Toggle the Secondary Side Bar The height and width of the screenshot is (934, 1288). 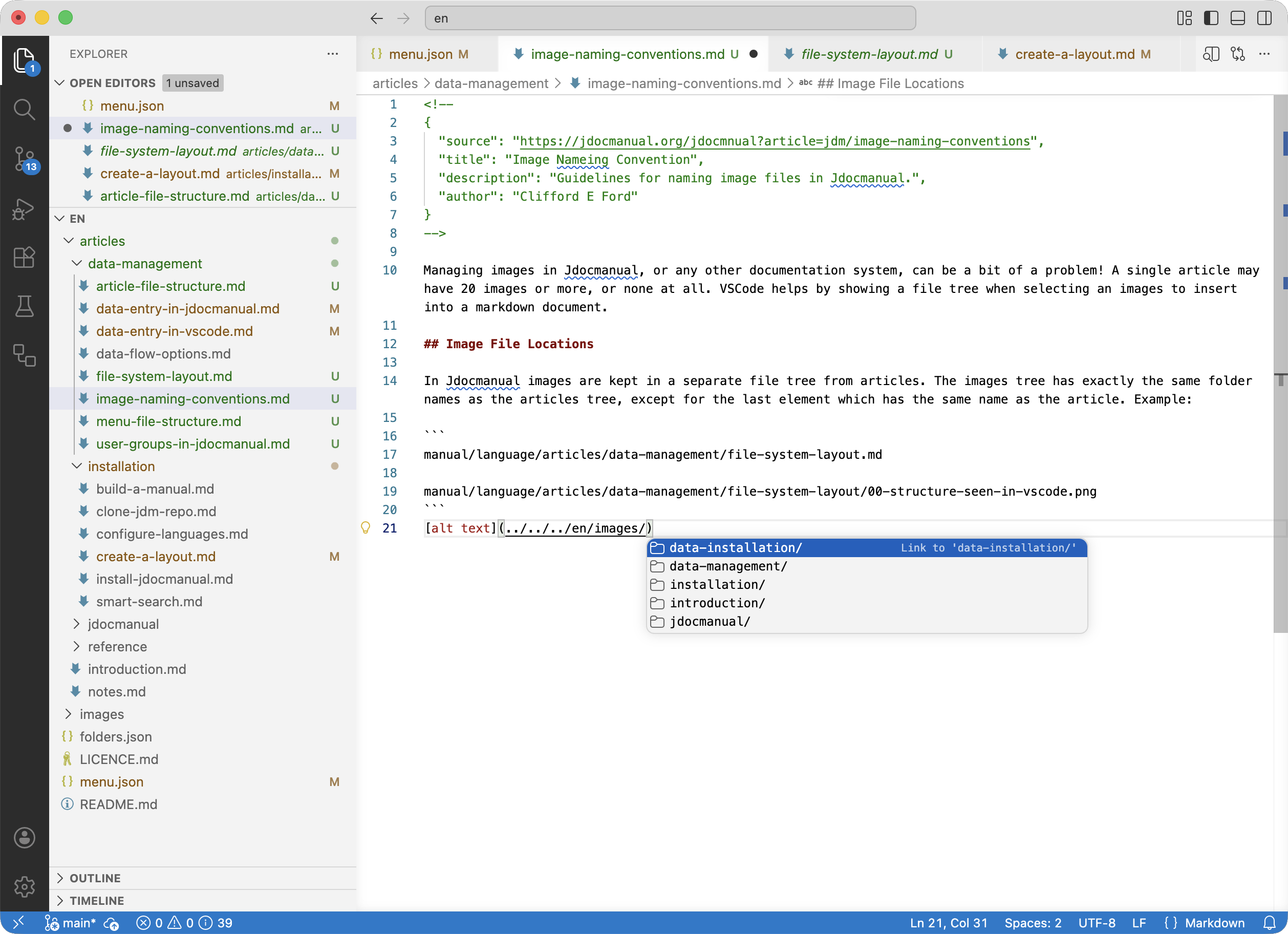point(1264,18)
